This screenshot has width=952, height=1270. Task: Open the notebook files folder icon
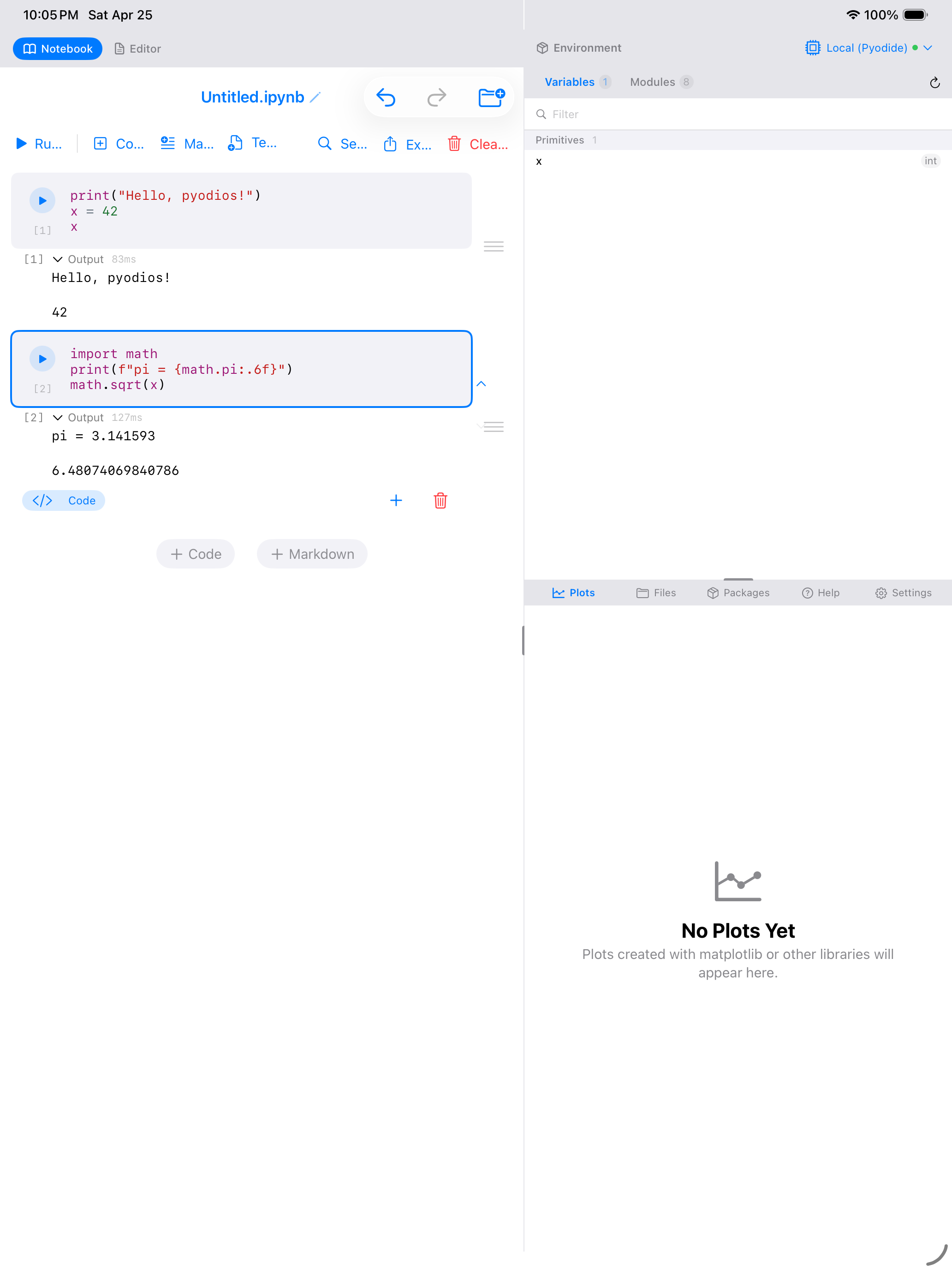pyautogui.click(x=491, y=97)
